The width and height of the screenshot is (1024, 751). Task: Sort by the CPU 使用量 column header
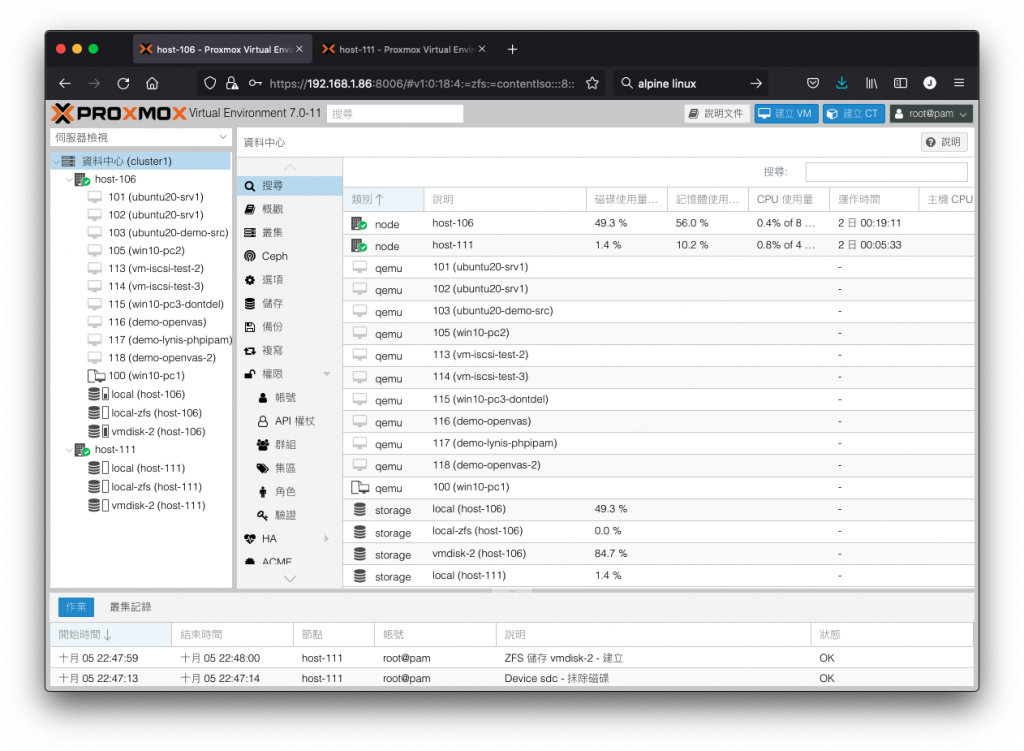[789, 200]
